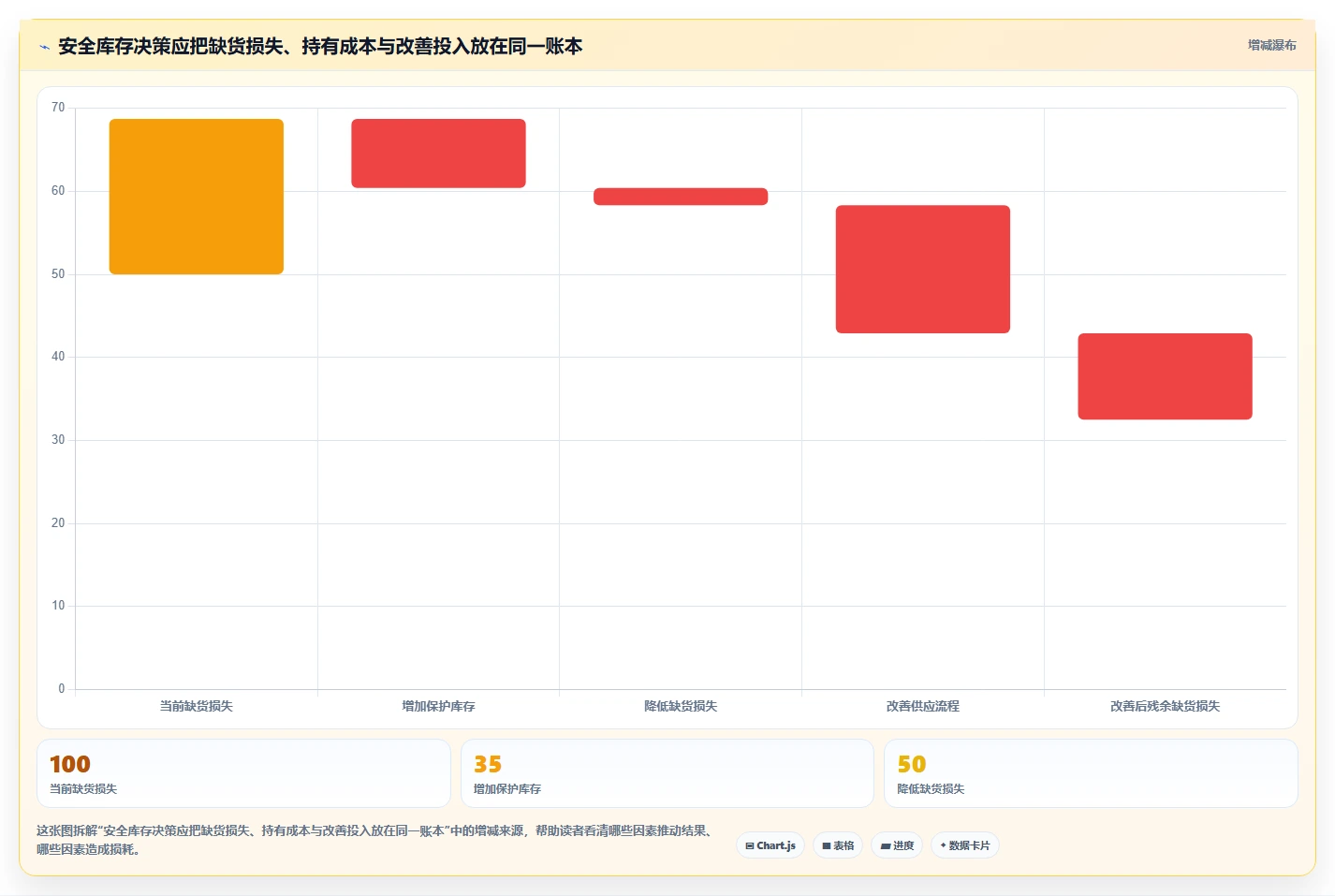Click the 改善供应流程 x-axis label

923,706
